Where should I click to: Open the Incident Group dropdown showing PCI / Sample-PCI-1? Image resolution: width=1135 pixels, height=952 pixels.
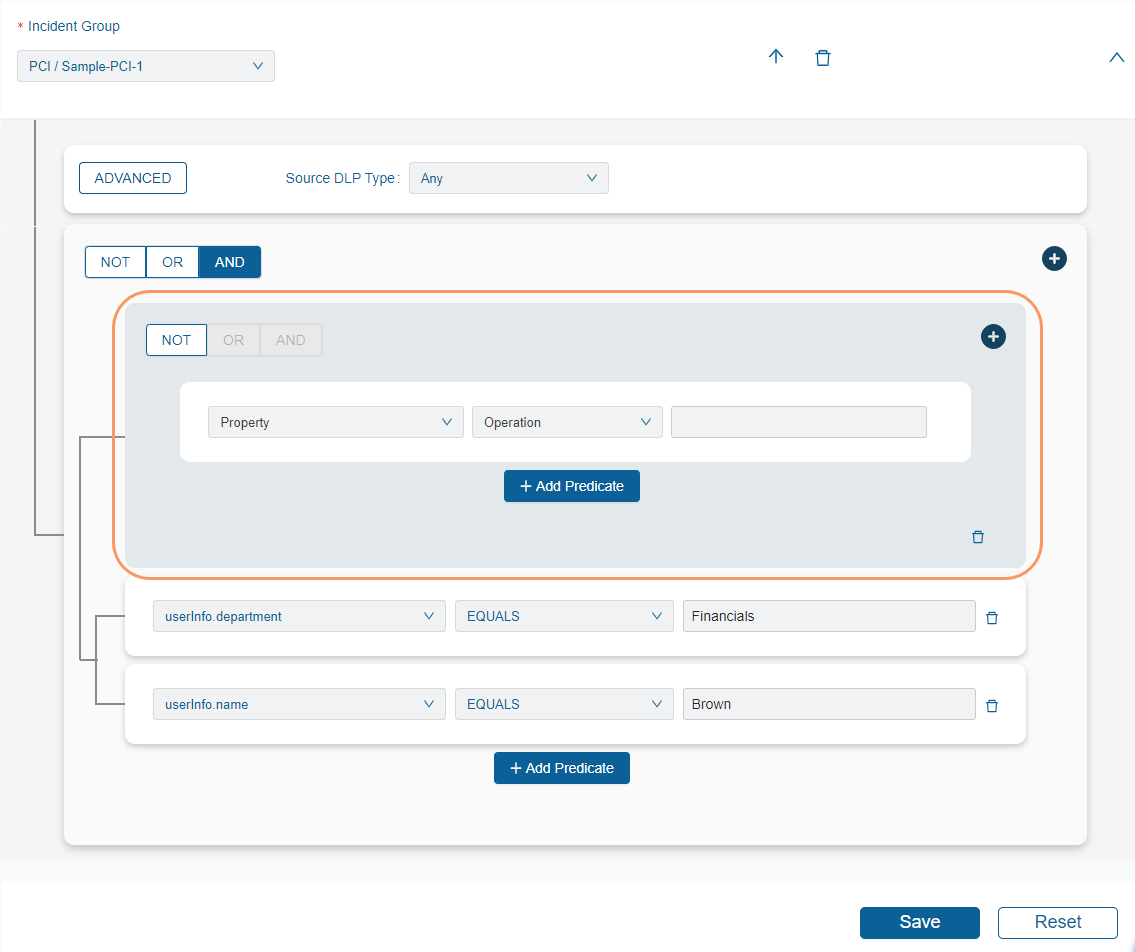click(x=145, y=65)
